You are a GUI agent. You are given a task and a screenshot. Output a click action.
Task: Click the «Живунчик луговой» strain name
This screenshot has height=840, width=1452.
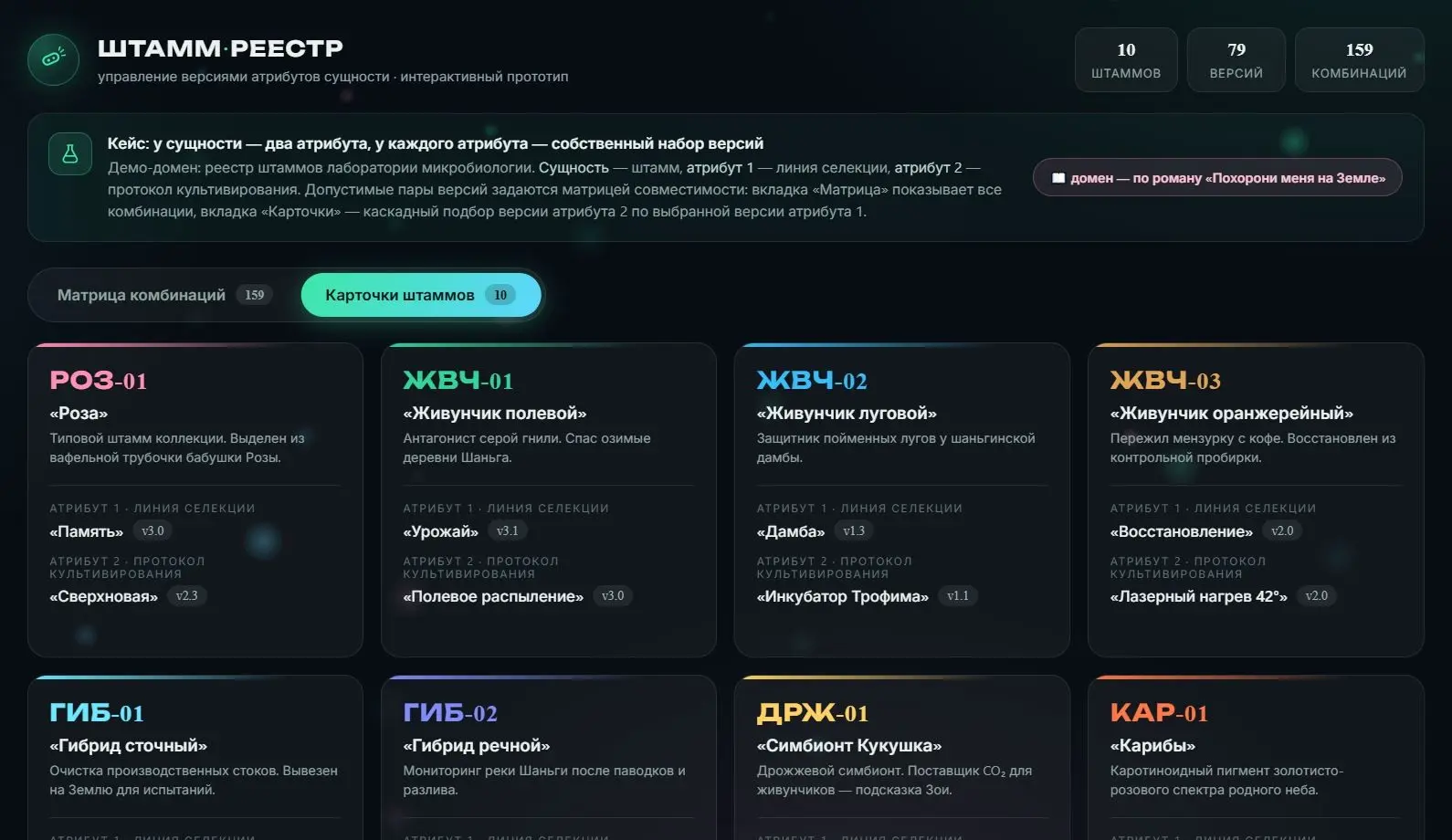click(x=847, y=414)
